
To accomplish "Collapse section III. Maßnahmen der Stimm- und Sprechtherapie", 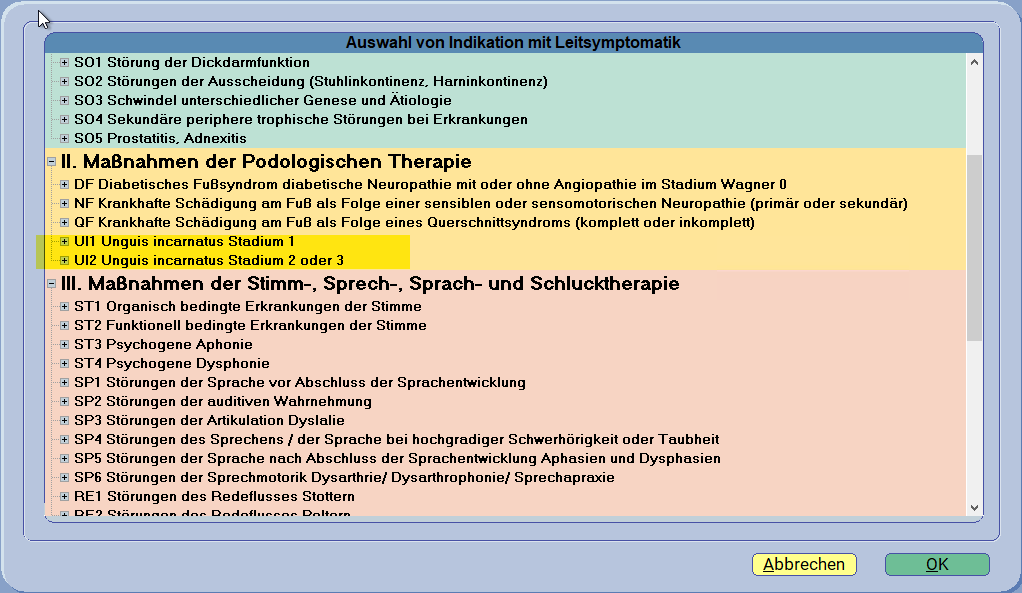I will pos(50,284).
